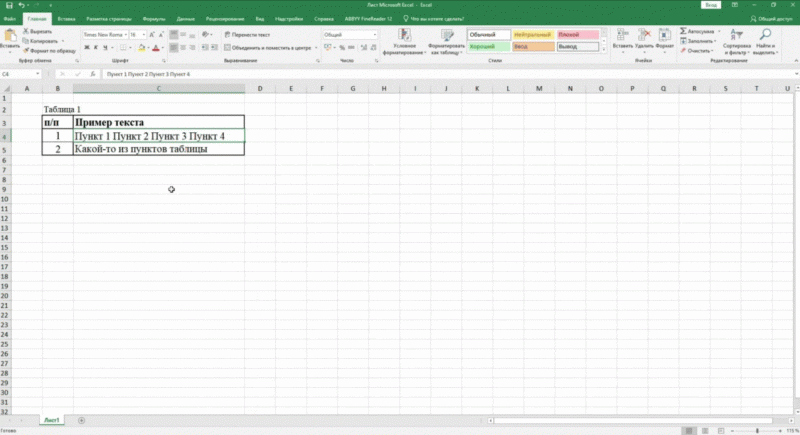The height and width of the screenshot is (435, 800).
Task: Click Wrap Text (Перенести текст)
Action: click(x=247, y=35)
